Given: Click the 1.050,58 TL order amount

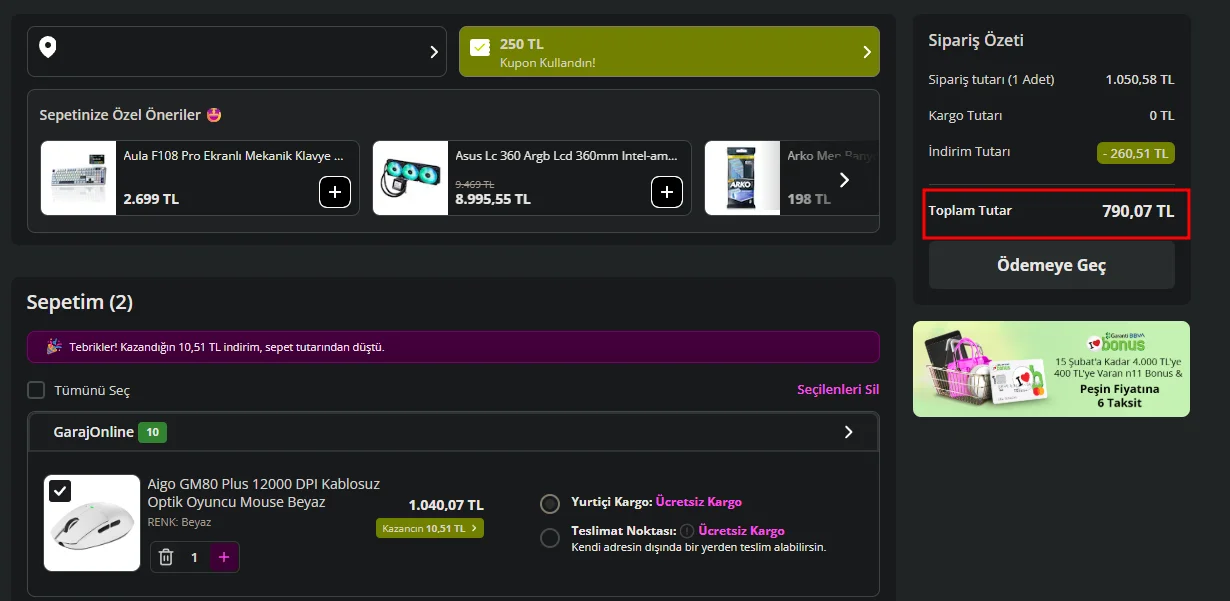Looking at the screenshot, I should pyautogui.click(x=1140, y=79).
